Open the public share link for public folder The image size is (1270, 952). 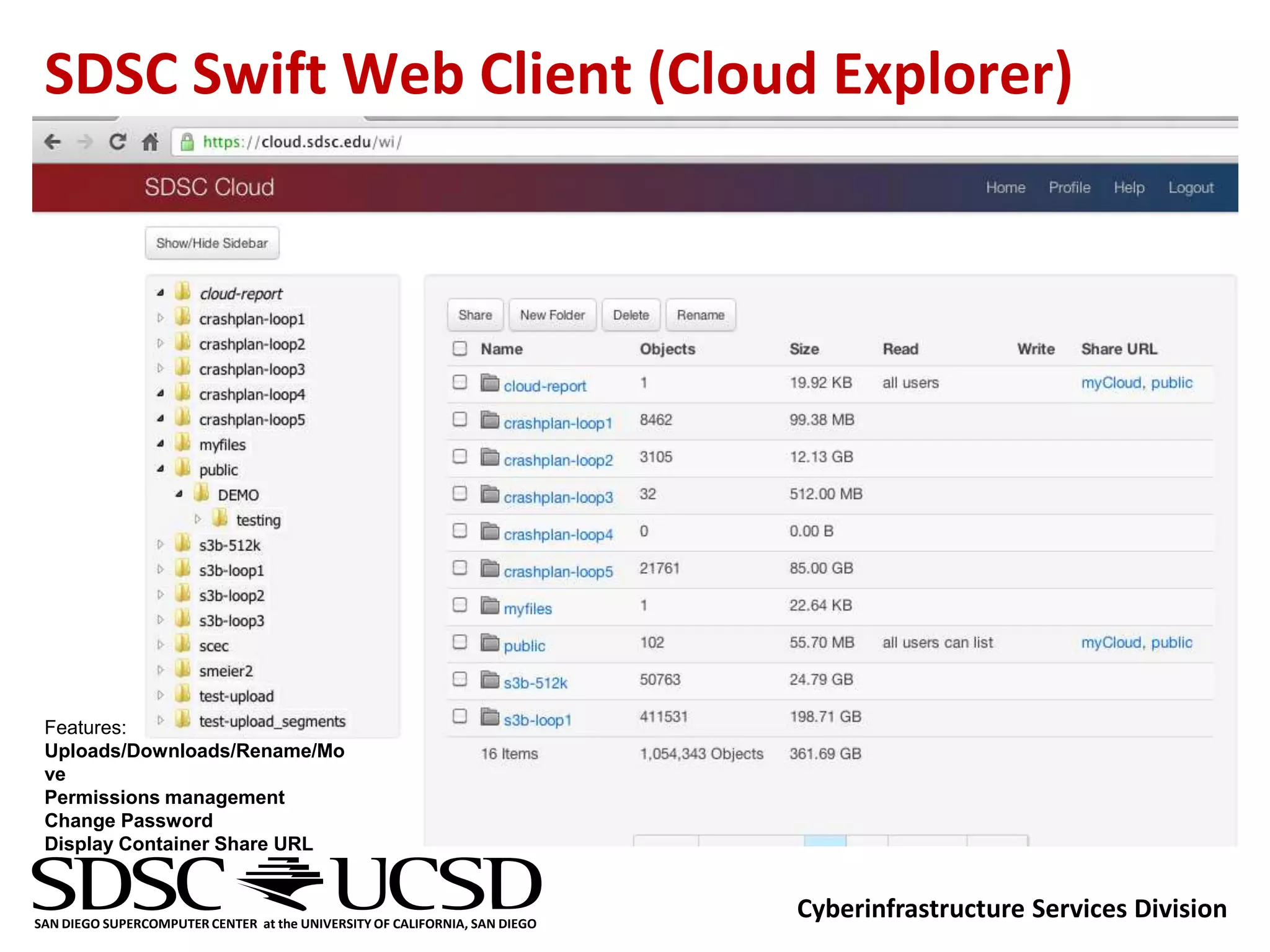pos(1171,643)
